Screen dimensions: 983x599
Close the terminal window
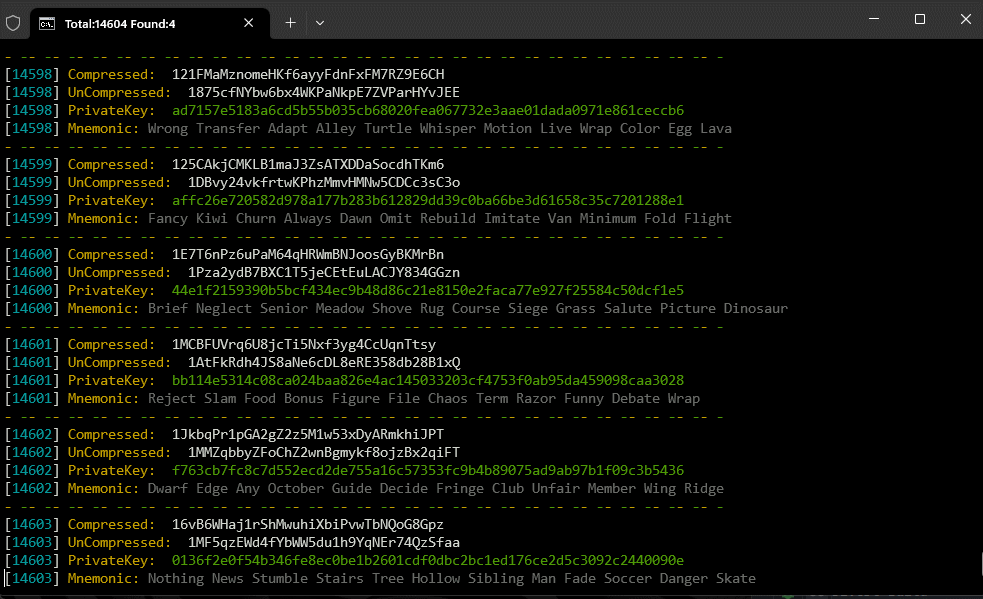(965, 19)
